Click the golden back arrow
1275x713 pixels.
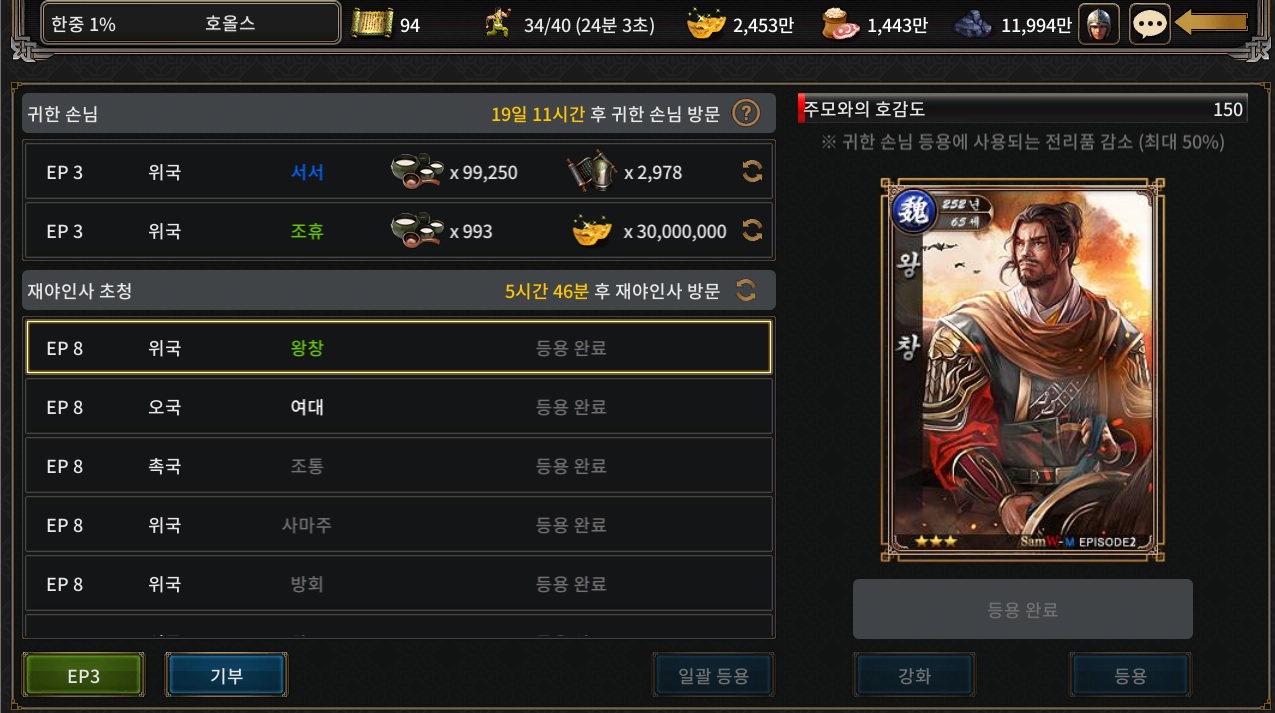click(1211, 23)
